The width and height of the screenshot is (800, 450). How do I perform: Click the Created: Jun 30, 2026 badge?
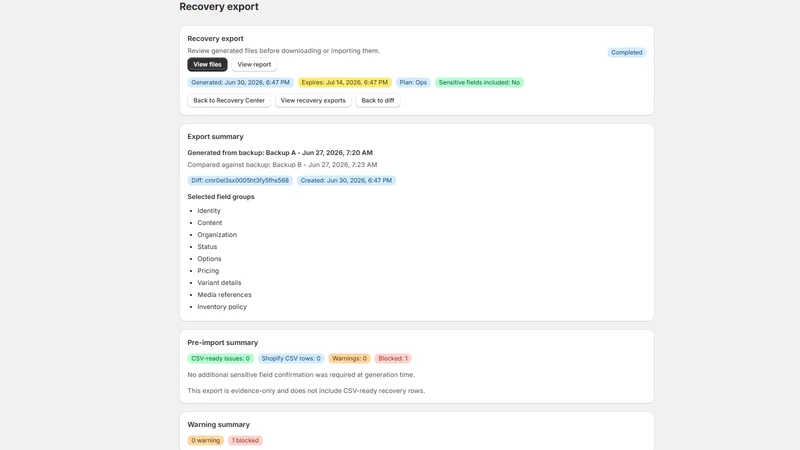pyautogui.click(x=346, y=180)
